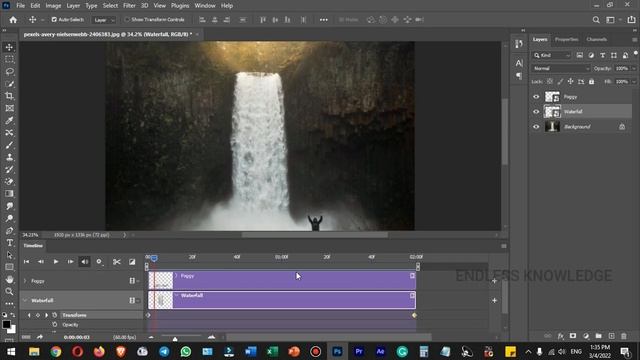Open Excel from the taskbar
The width and height of the screenshot is (640, 360).
(x=272, y=351)
